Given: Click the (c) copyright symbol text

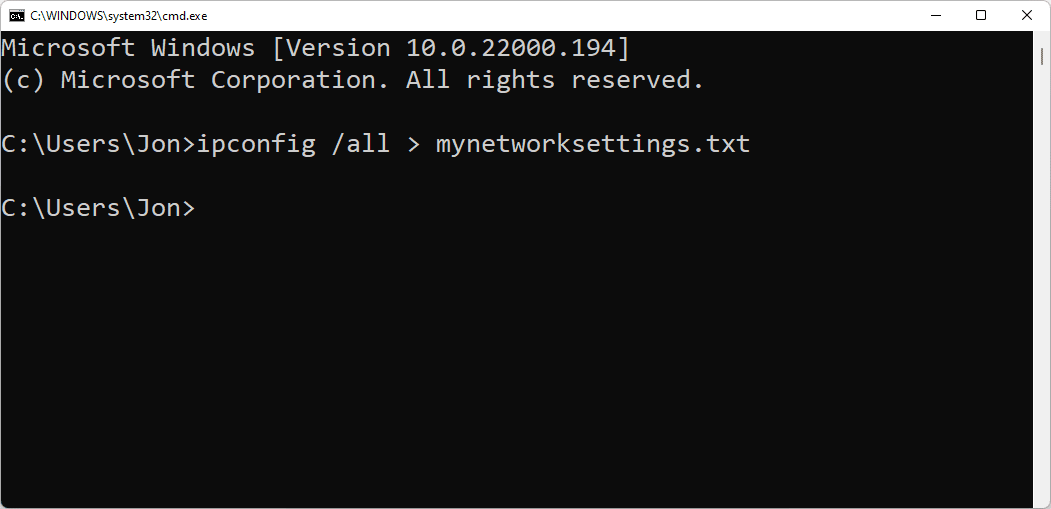Looking at the screenshot, I should 23,80.
